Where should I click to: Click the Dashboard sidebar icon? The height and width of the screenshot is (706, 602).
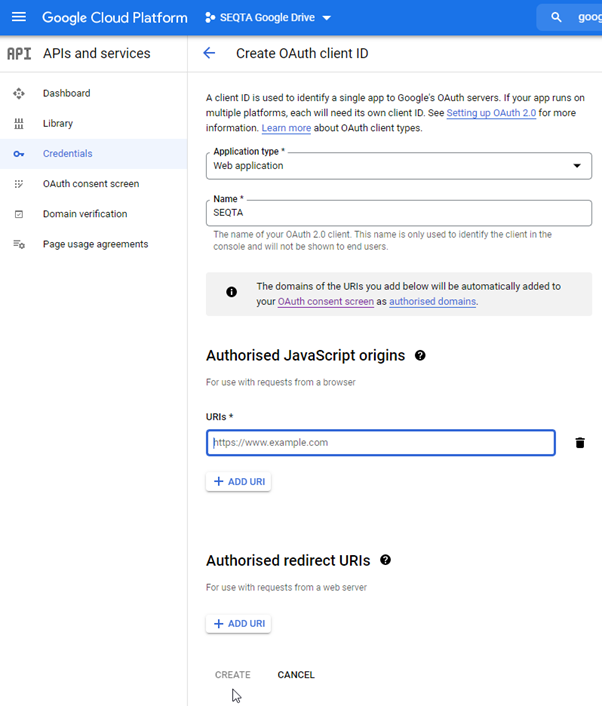[x=18, y=93]
